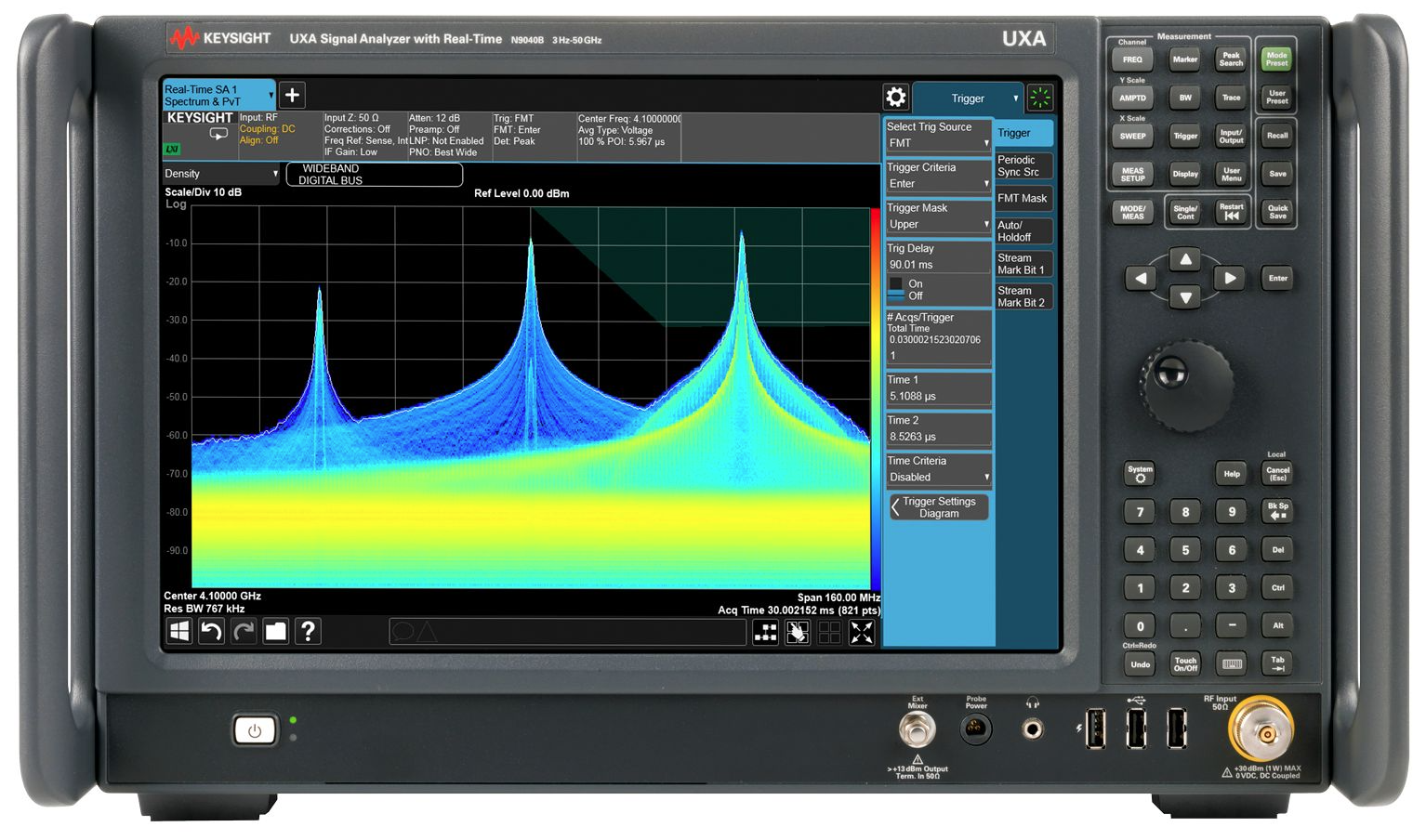Select the FMT Mask tab
This screenshot has height=840, width=1426.
1024,199
